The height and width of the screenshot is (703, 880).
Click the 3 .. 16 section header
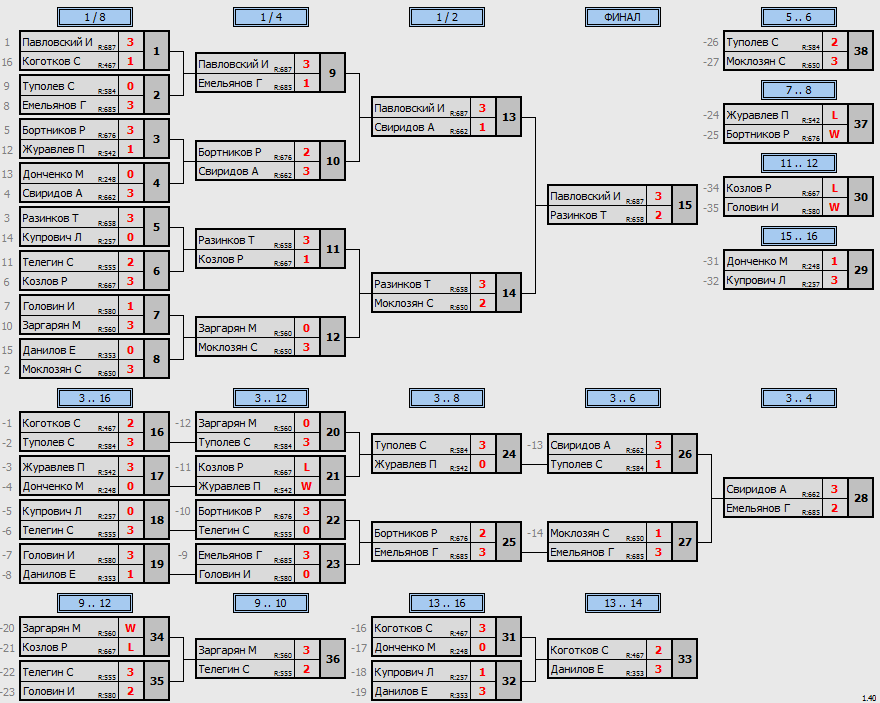point(95,398)
